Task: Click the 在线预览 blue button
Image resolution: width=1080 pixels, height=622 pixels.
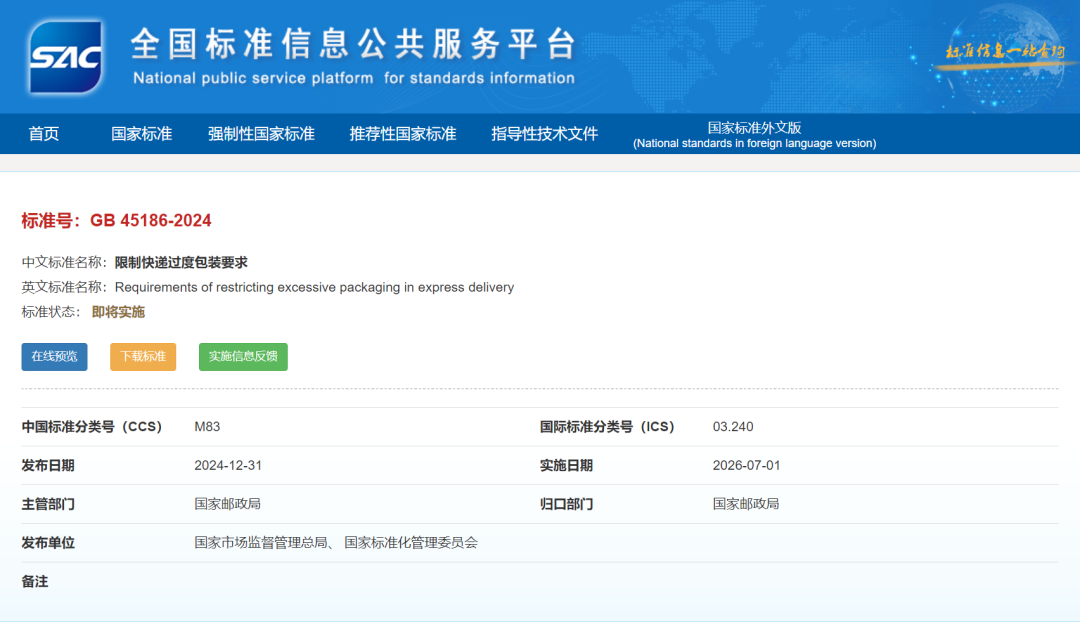Action: 54,357
